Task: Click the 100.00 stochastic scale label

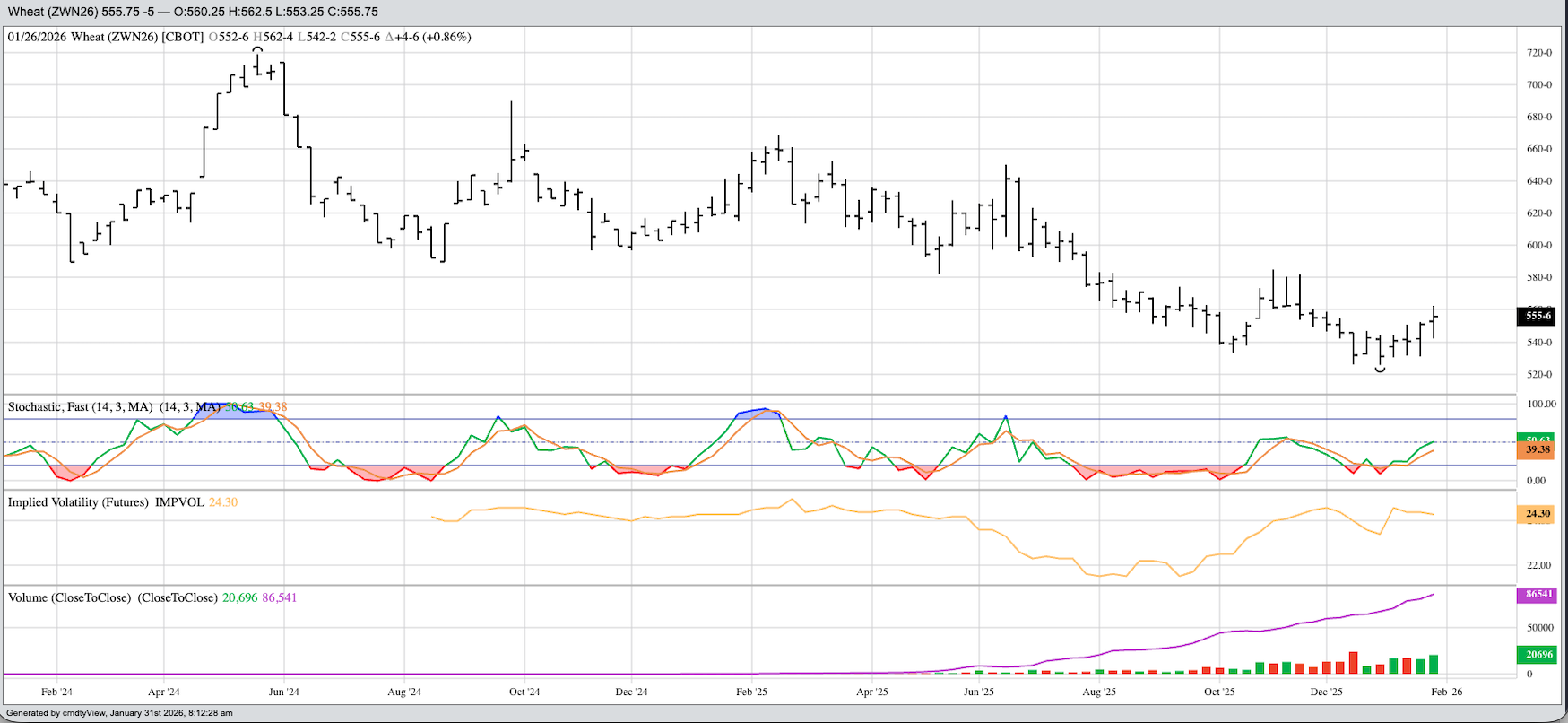Action: pos(1541,405)
